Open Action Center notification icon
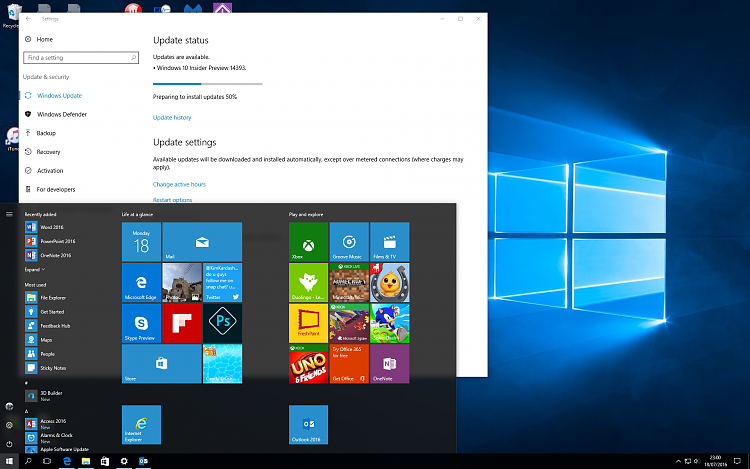Screen dimensions: 750x469 pos(737,461)
